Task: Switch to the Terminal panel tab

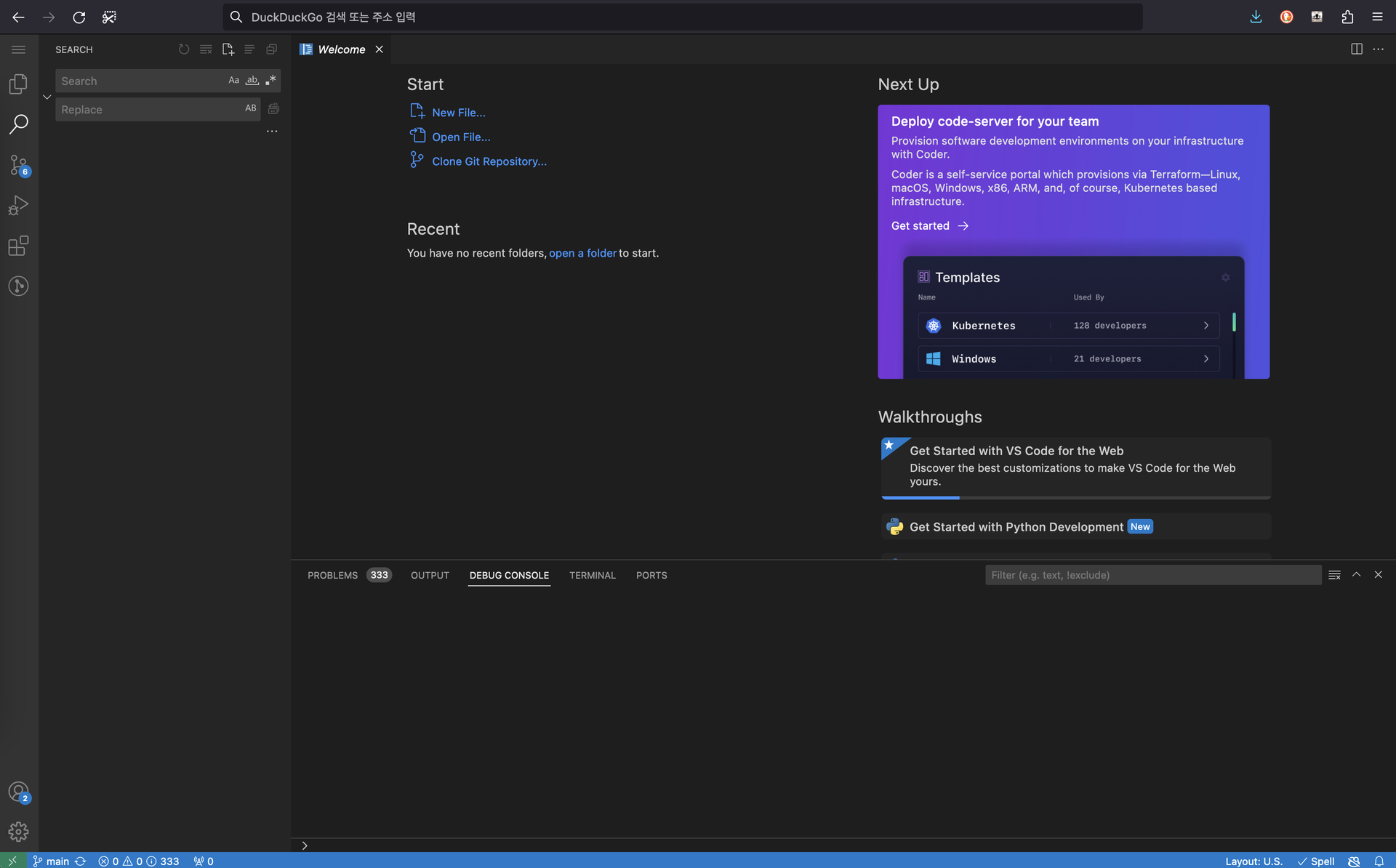Action: 592,575
